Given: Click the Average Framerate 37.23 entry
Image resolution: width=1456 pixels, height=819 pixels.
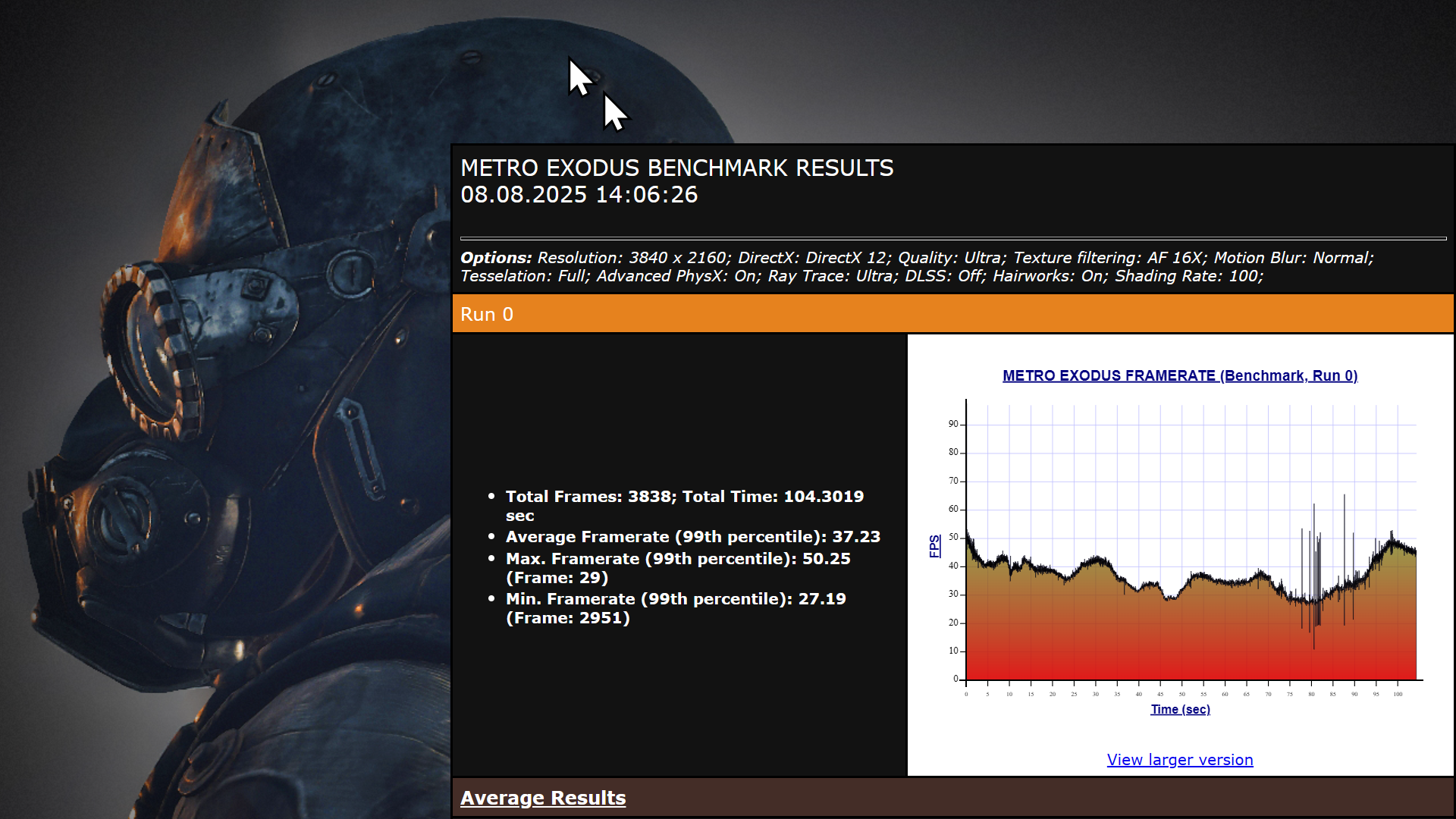Looking at the screenshot, I should [692, 537].
